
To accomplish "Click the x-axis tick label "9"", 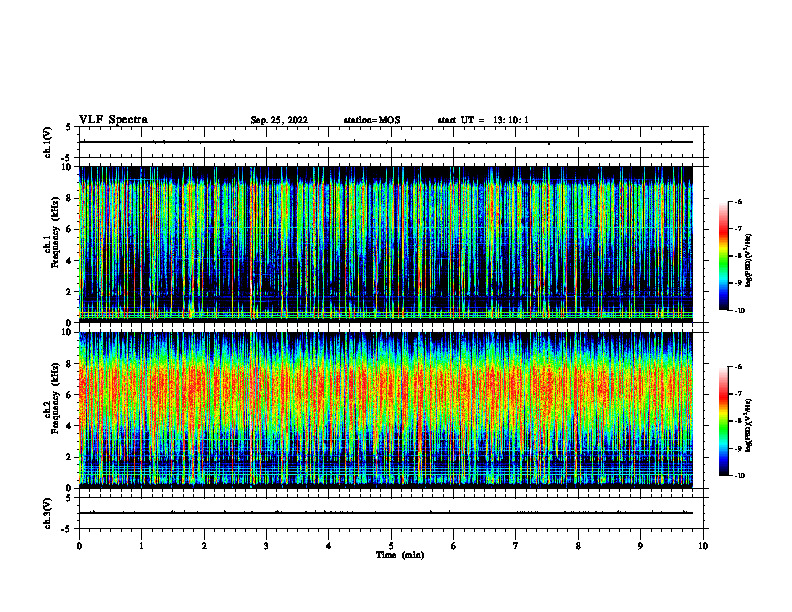I will coord(640,546).
